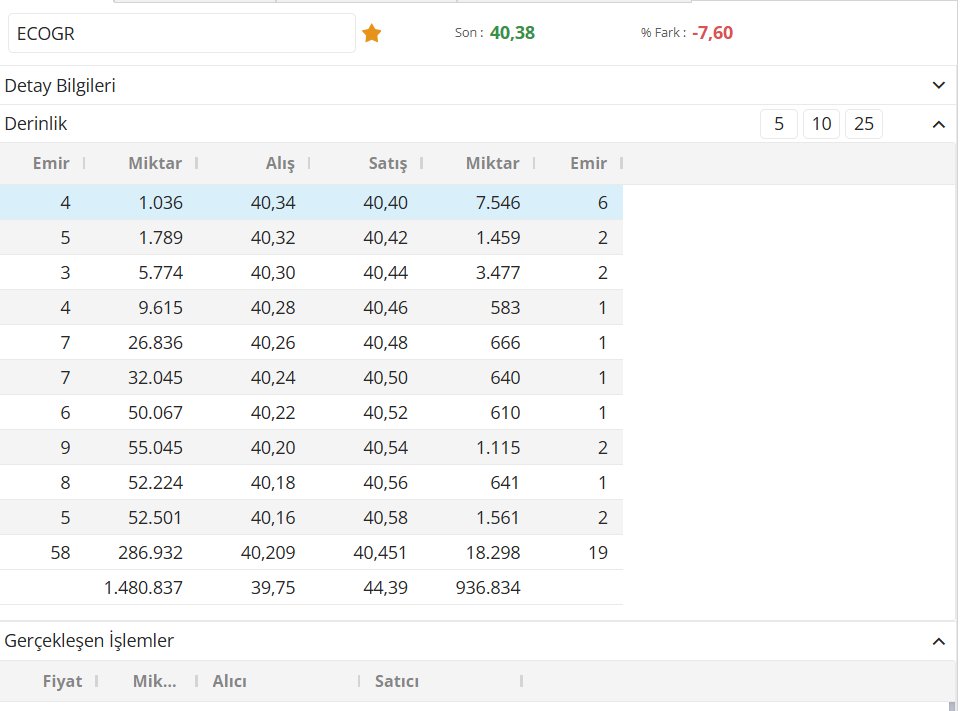
Task: Select bid price 40,30
Action: point(273,273)
